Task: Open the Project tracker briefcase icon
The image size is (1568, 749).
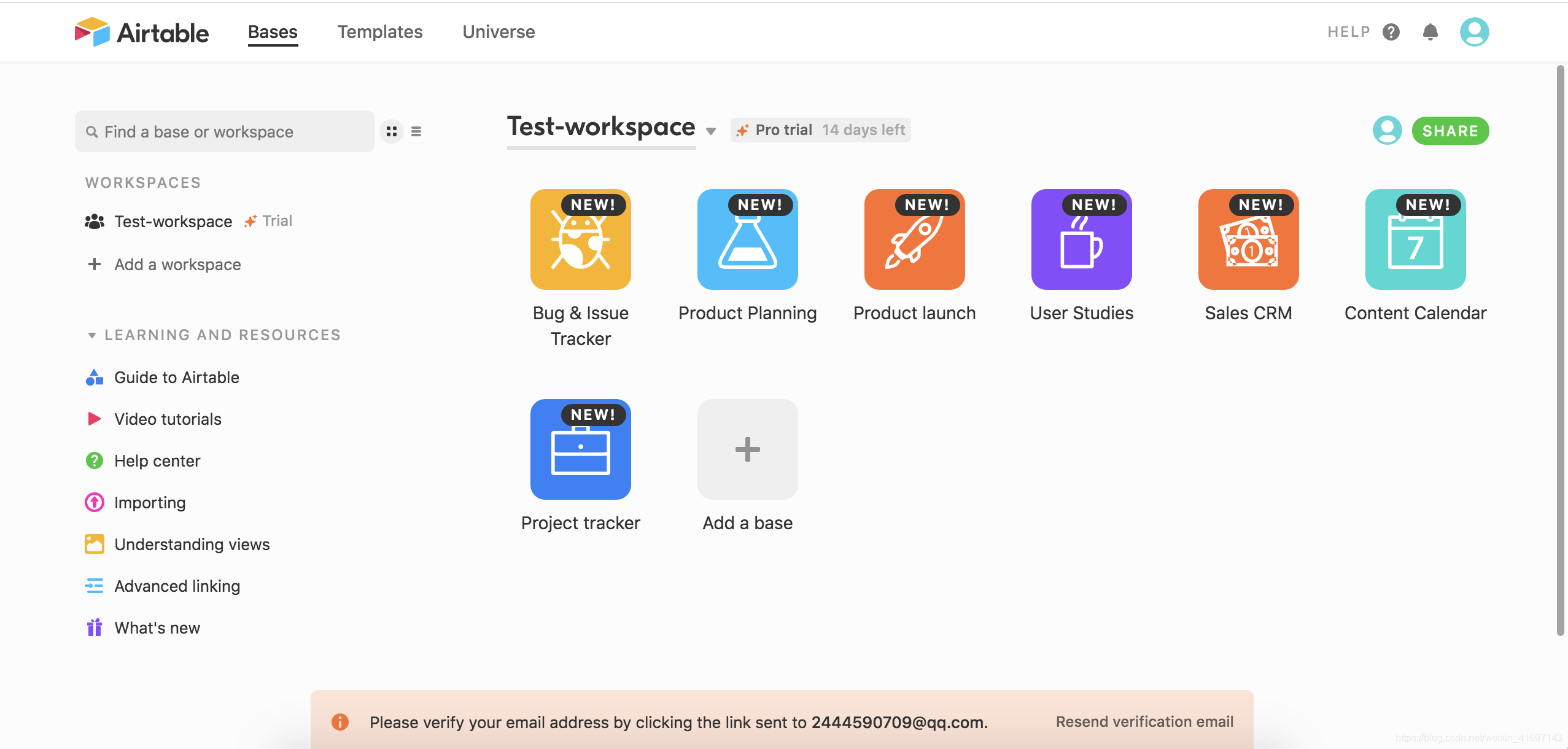Action: tap(580, 449)
